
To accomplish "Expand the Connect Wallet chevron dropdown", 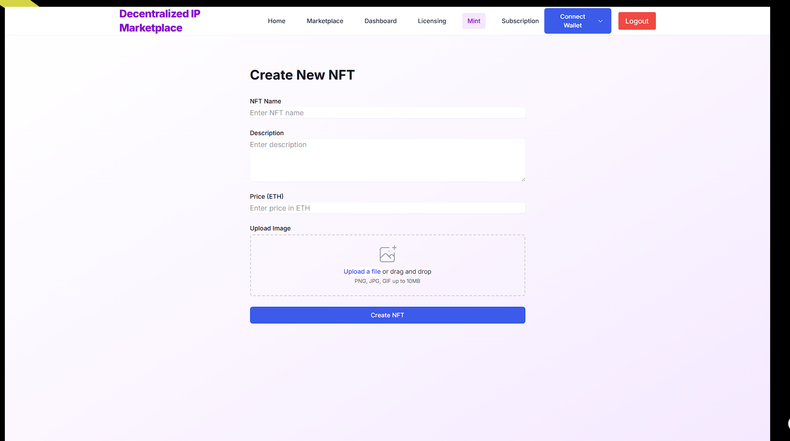I will click(600, 21).
